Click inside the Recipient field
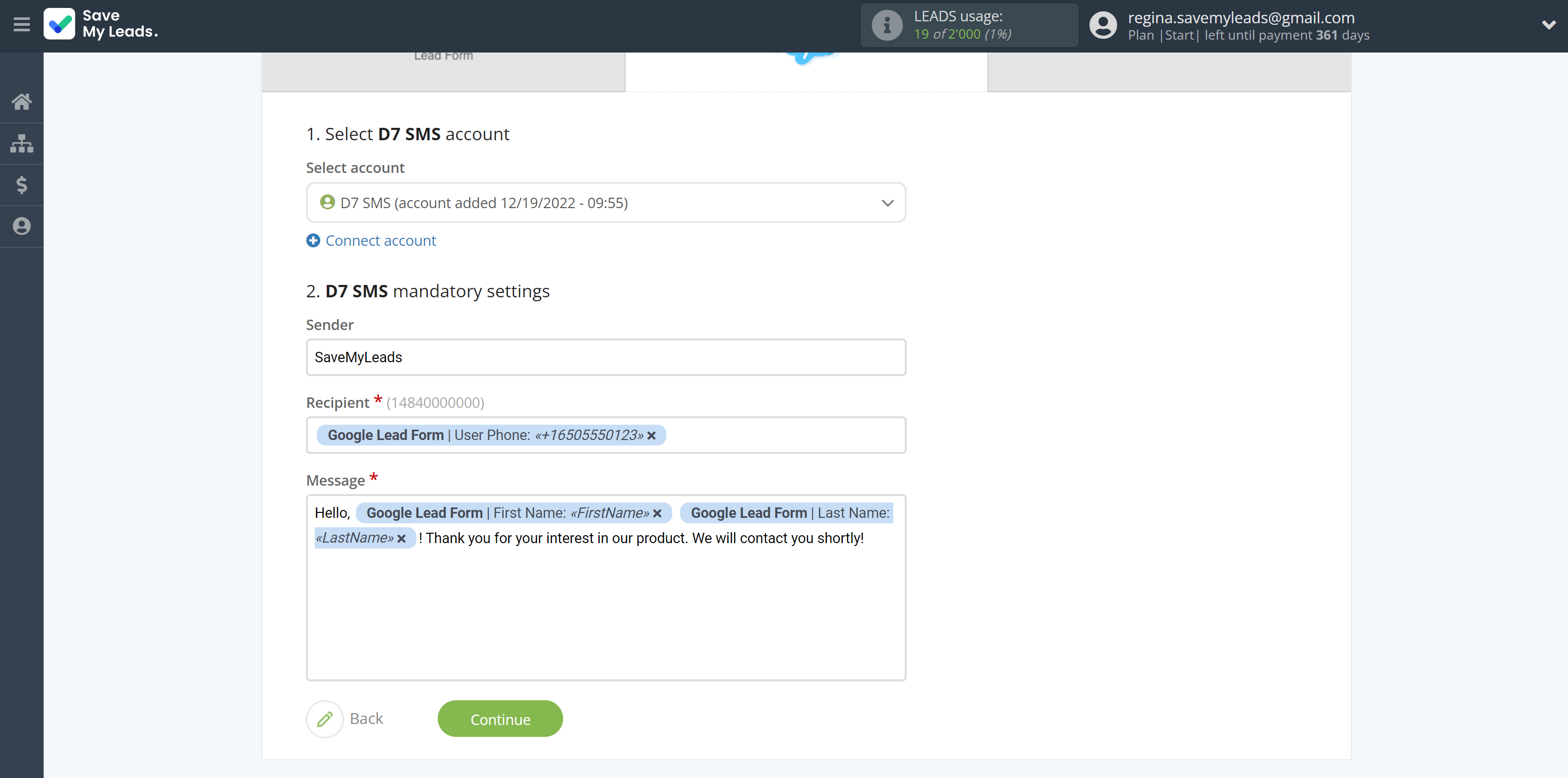1568x778 pixels. pyautogui.click(x=606, y=435)
